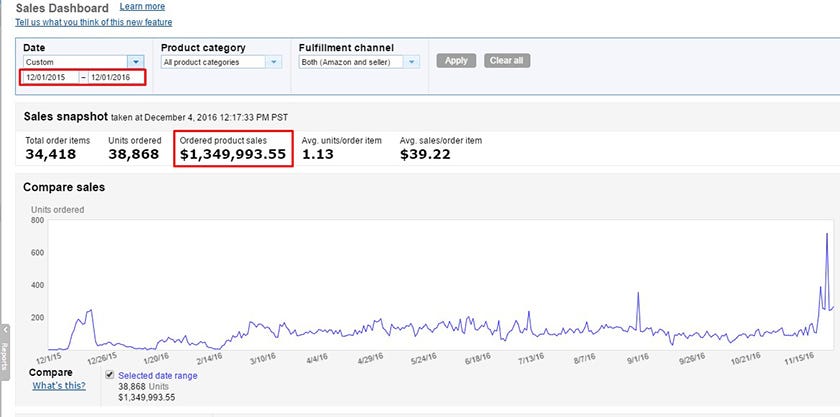Open the Date range 'Custom' dropdown
The width and height of the screenshot is (840, 417).
click(136, 62)
